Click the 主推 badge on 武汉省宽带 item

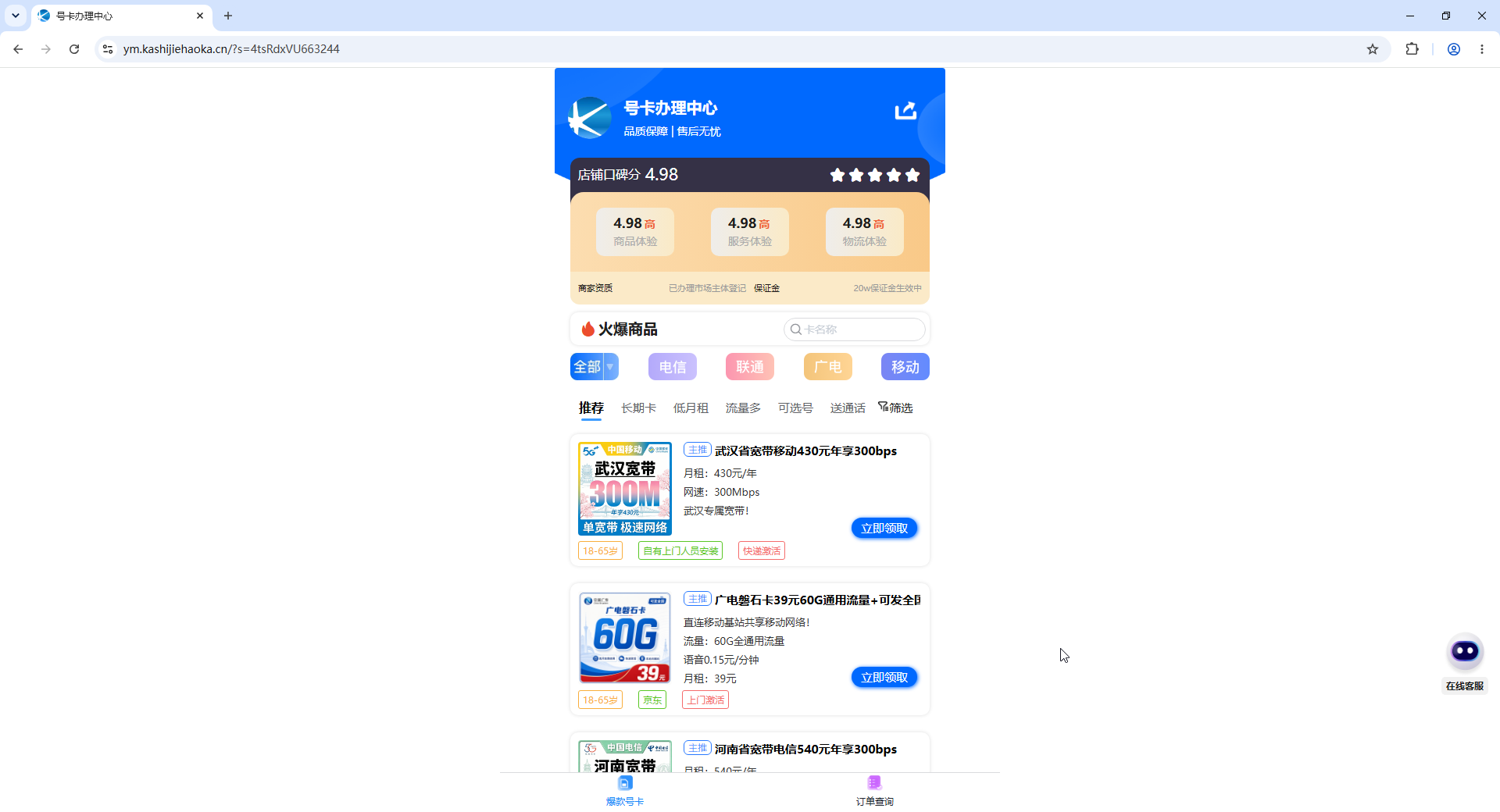point(698,450)
